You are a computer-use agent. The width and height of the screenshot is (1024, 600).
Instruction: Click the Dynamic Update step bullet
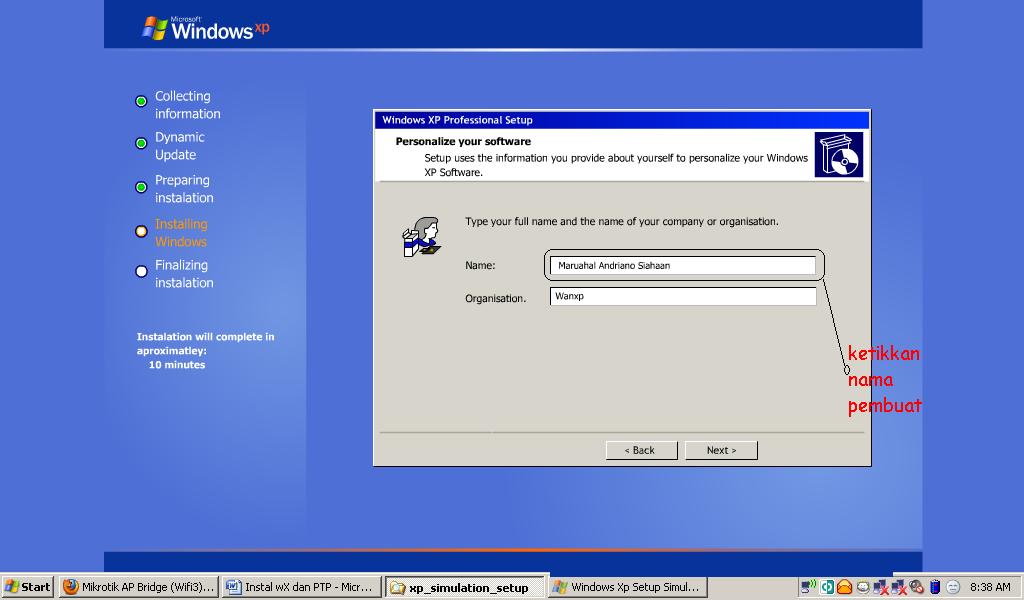[x=141, y=144]
